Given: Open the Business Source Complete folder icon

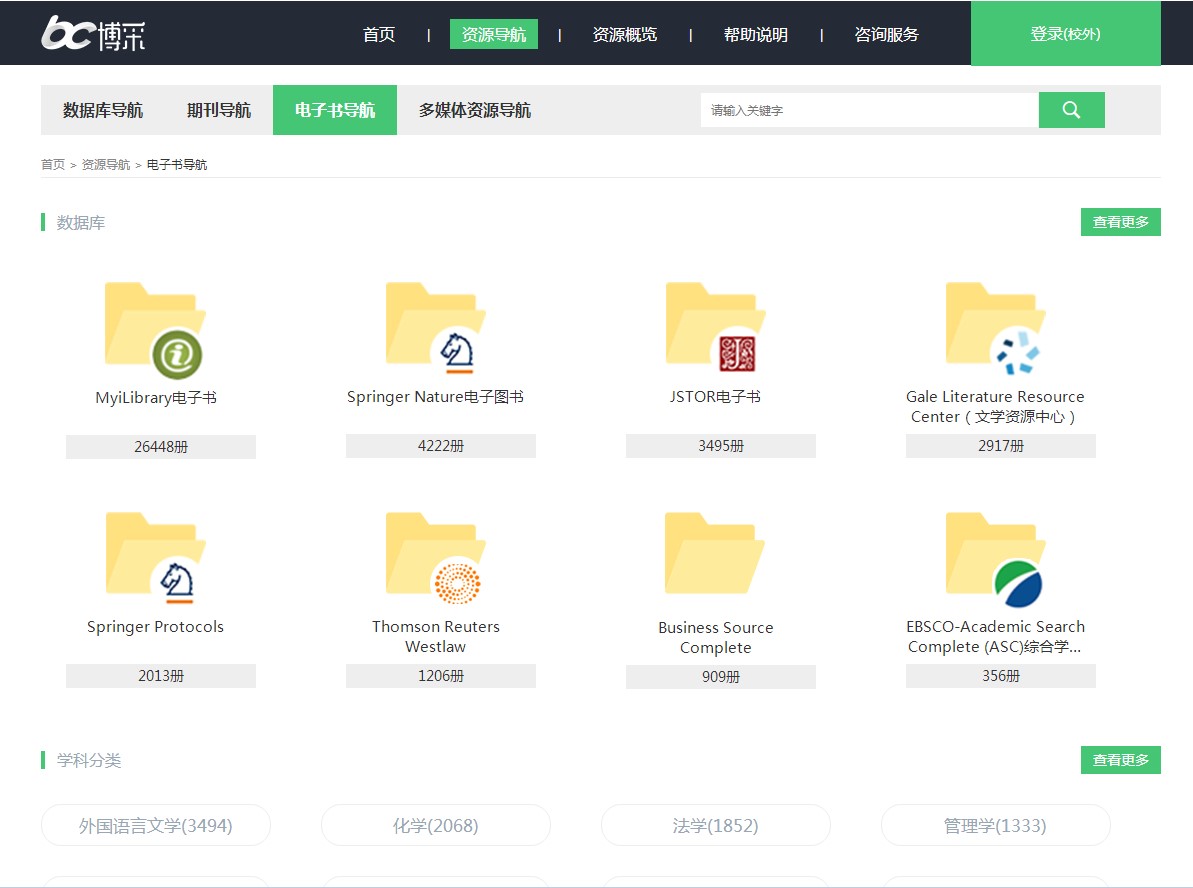Looking at the screenshot, I should point(715,555).
